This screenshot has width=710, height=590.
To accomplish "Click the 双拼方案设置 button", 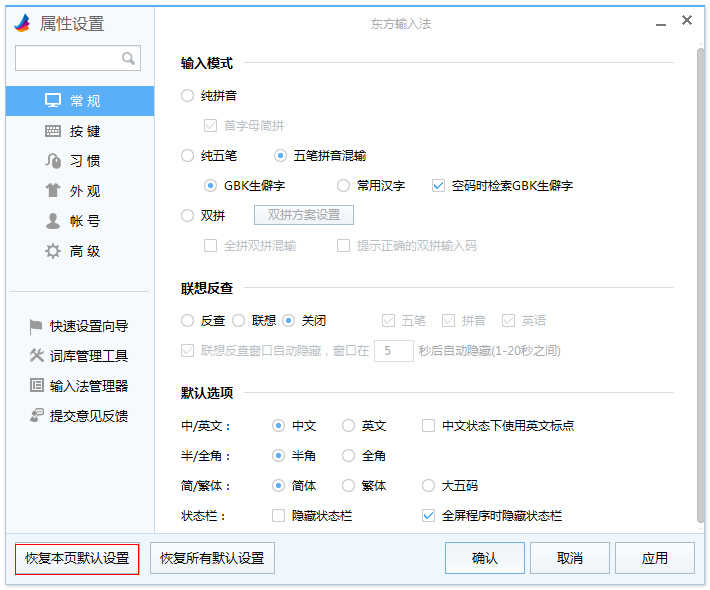I will pyautogui.click(x=304, y=215).
